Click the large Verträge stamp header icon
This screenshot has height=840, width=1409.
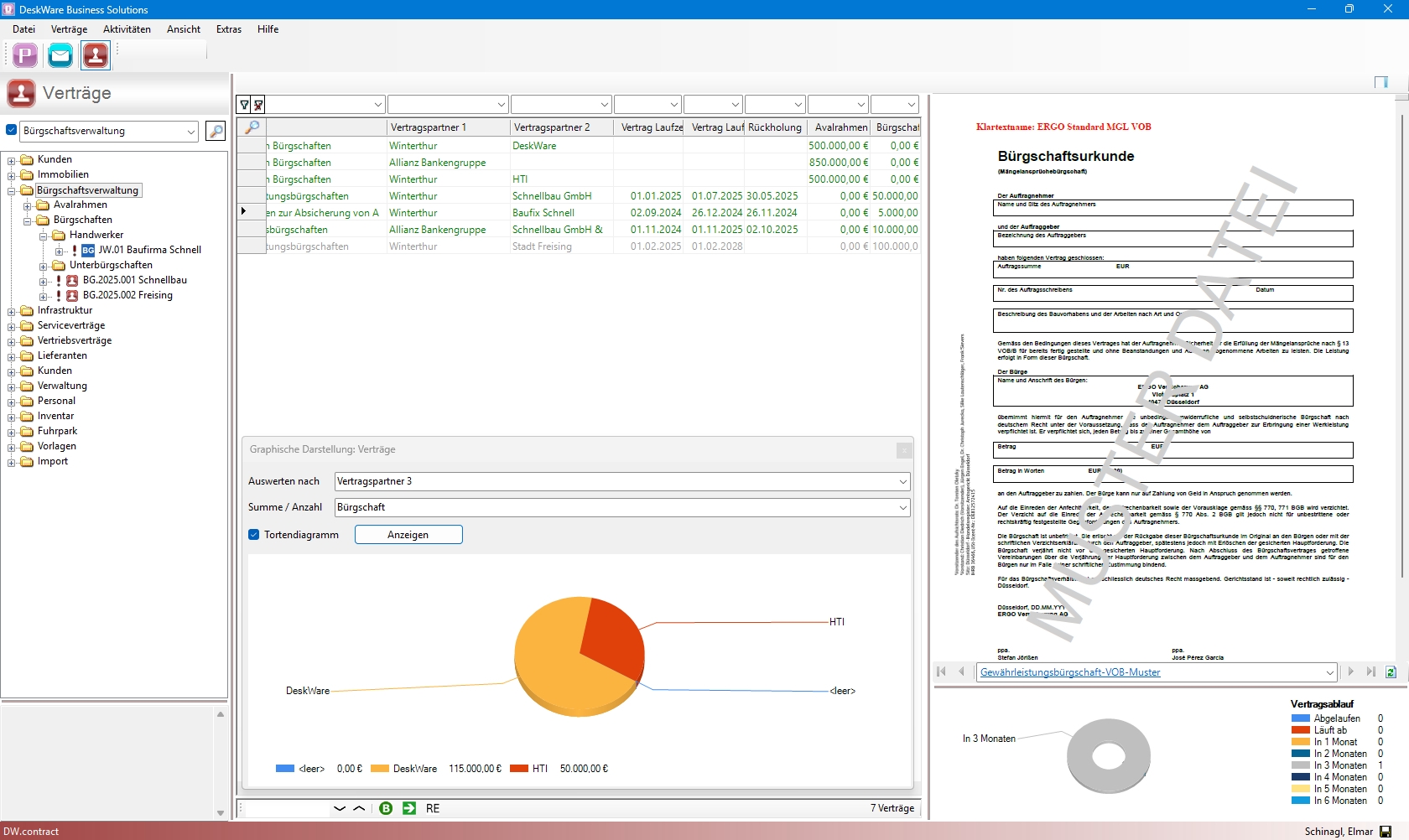coord(22,93)
